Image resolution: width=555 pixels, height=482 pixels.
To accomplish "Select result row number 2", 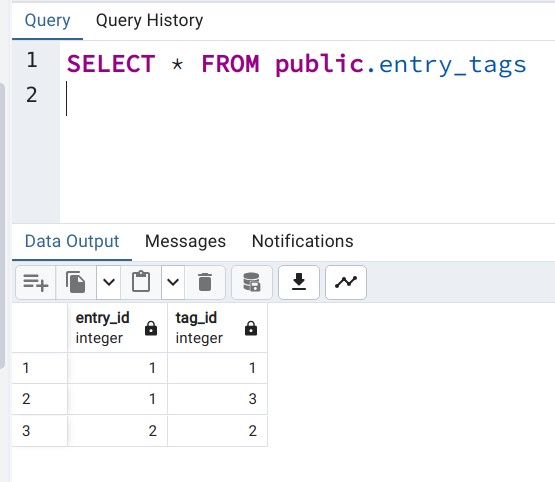I will pyautogui.click(x=39, y=399).
